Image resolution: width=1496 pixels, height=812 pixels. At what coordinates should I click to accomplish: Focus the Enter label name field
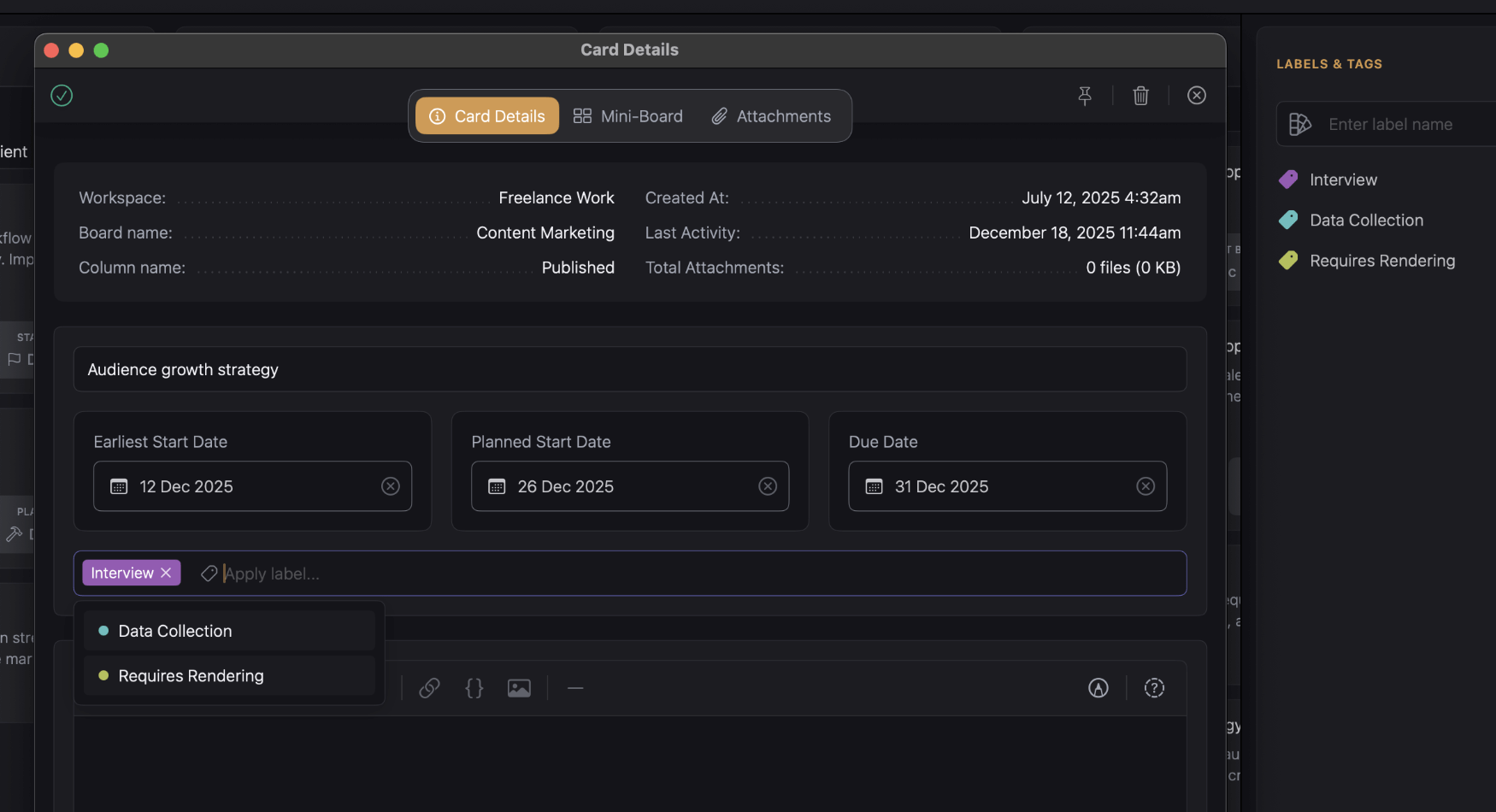click(1402, 125)
